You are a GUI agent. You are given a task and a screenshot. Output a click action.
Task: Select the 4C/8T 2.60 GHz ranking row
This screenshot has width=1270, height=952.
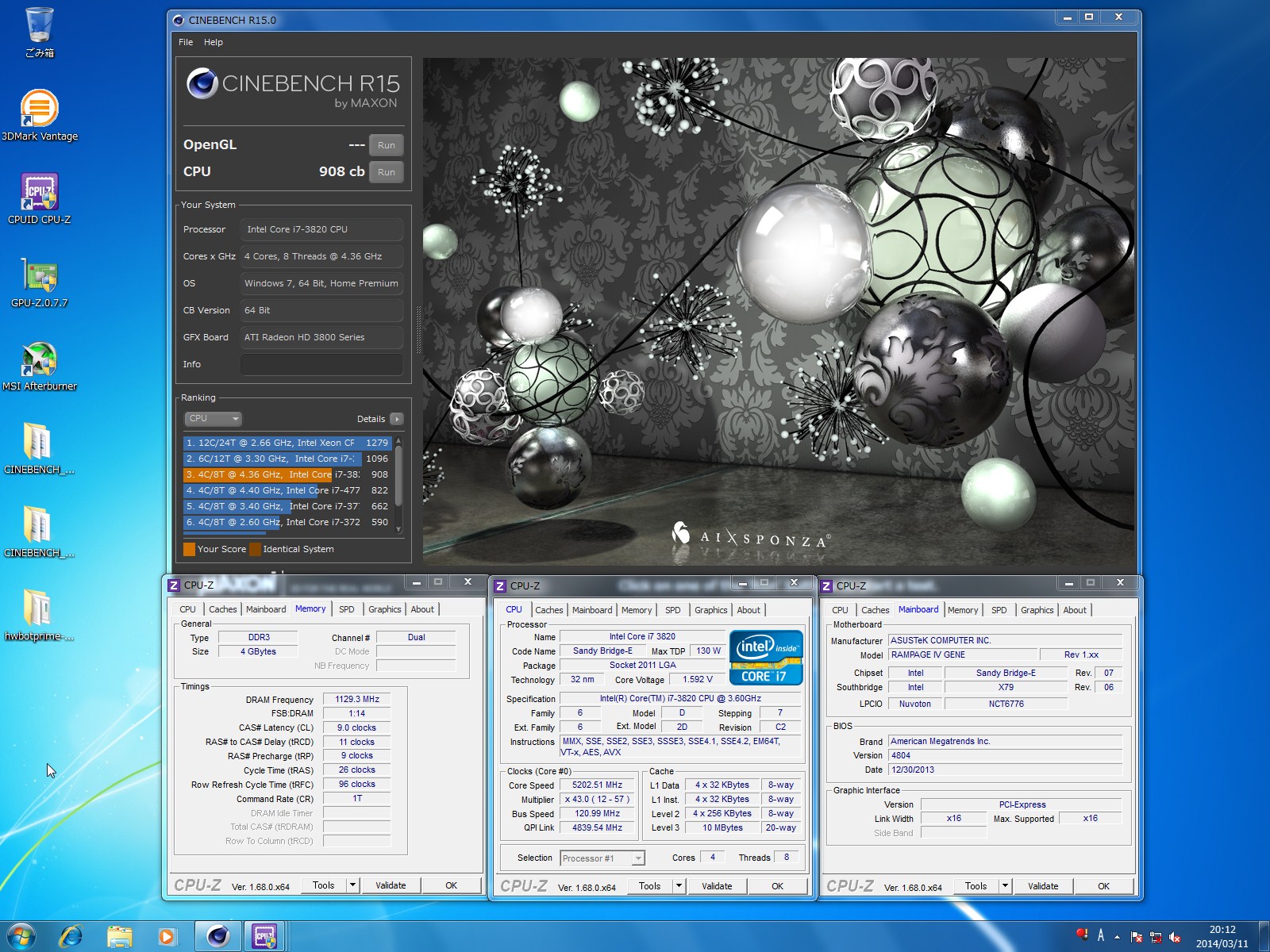point(287,522)
